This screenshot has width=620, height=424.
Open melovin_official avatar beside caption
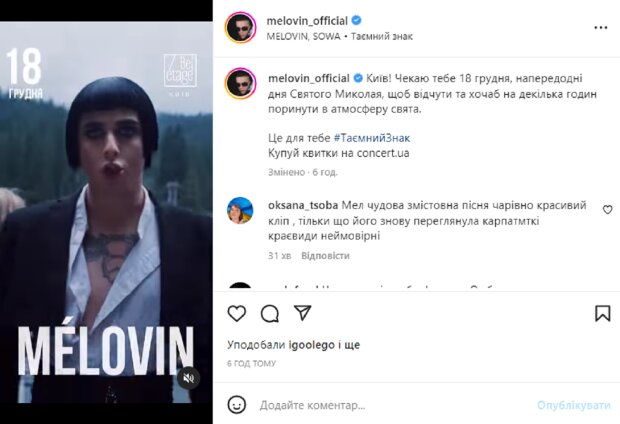coord(240,83)
